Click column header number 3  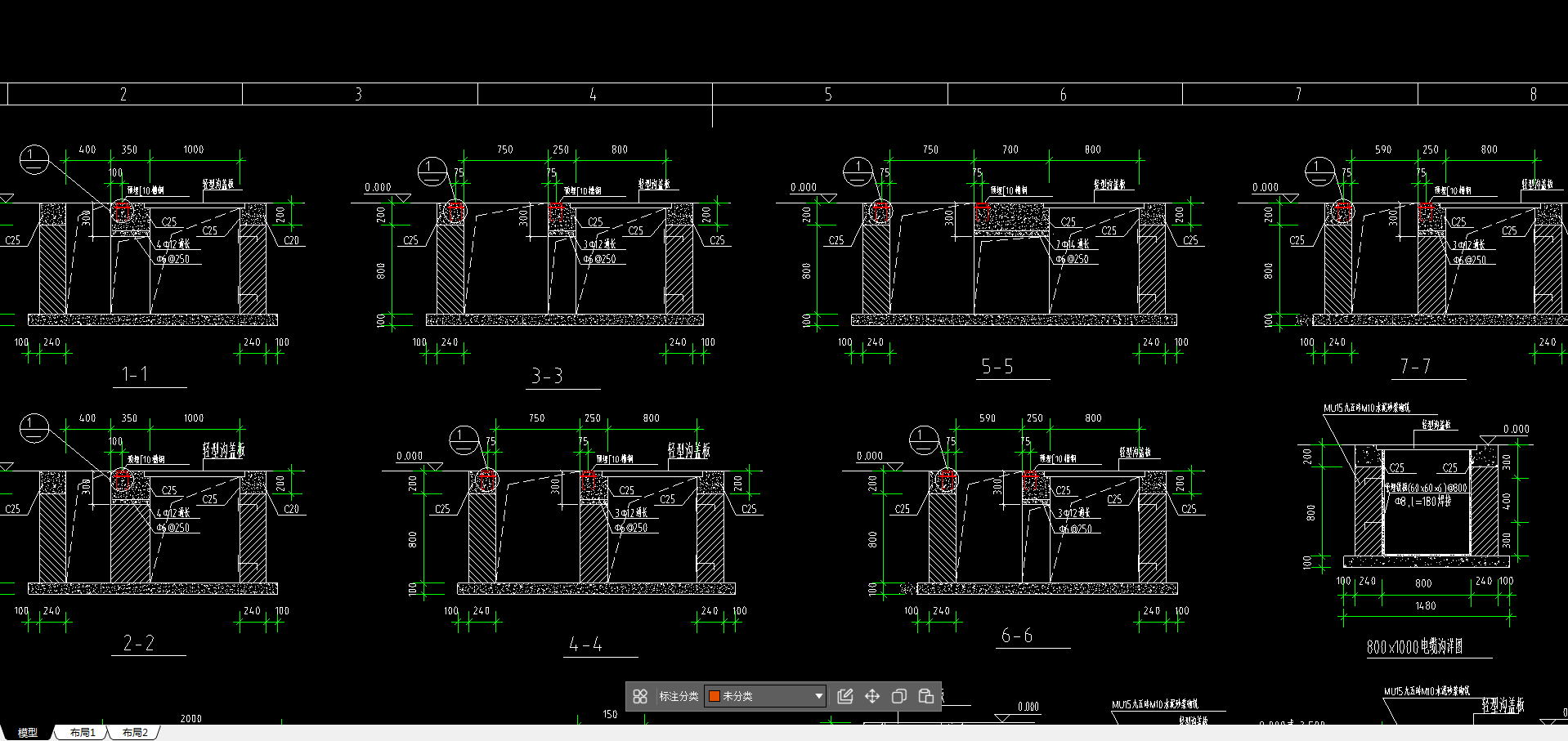[358, 94]
